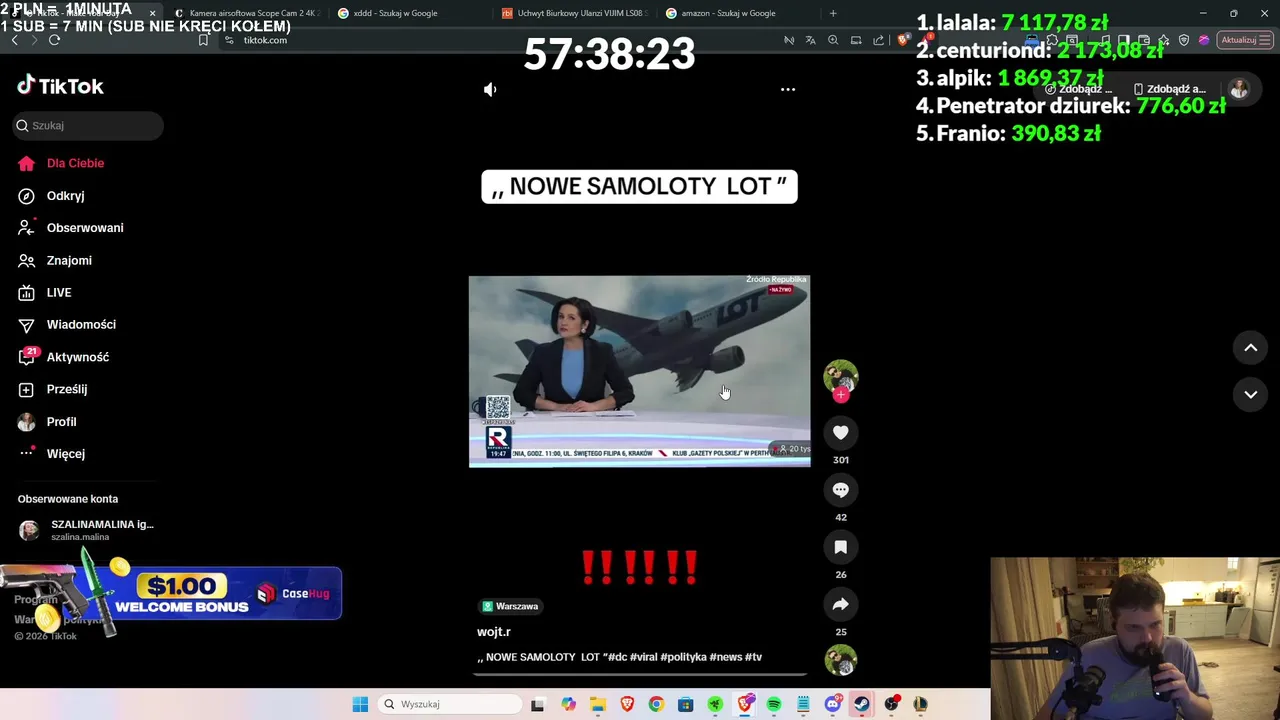The width and height of the screenshot is (1280, 720).
Task: Open Spotify from the taskbar
Action: coord(774,704)
